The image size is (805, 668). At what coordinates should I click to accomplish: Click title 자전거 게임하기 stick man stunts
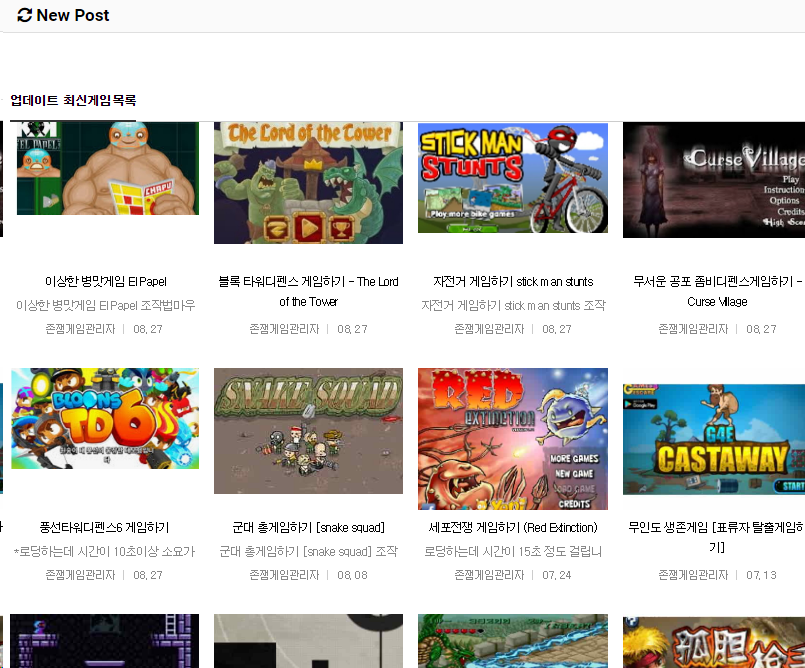coord(513,281)
